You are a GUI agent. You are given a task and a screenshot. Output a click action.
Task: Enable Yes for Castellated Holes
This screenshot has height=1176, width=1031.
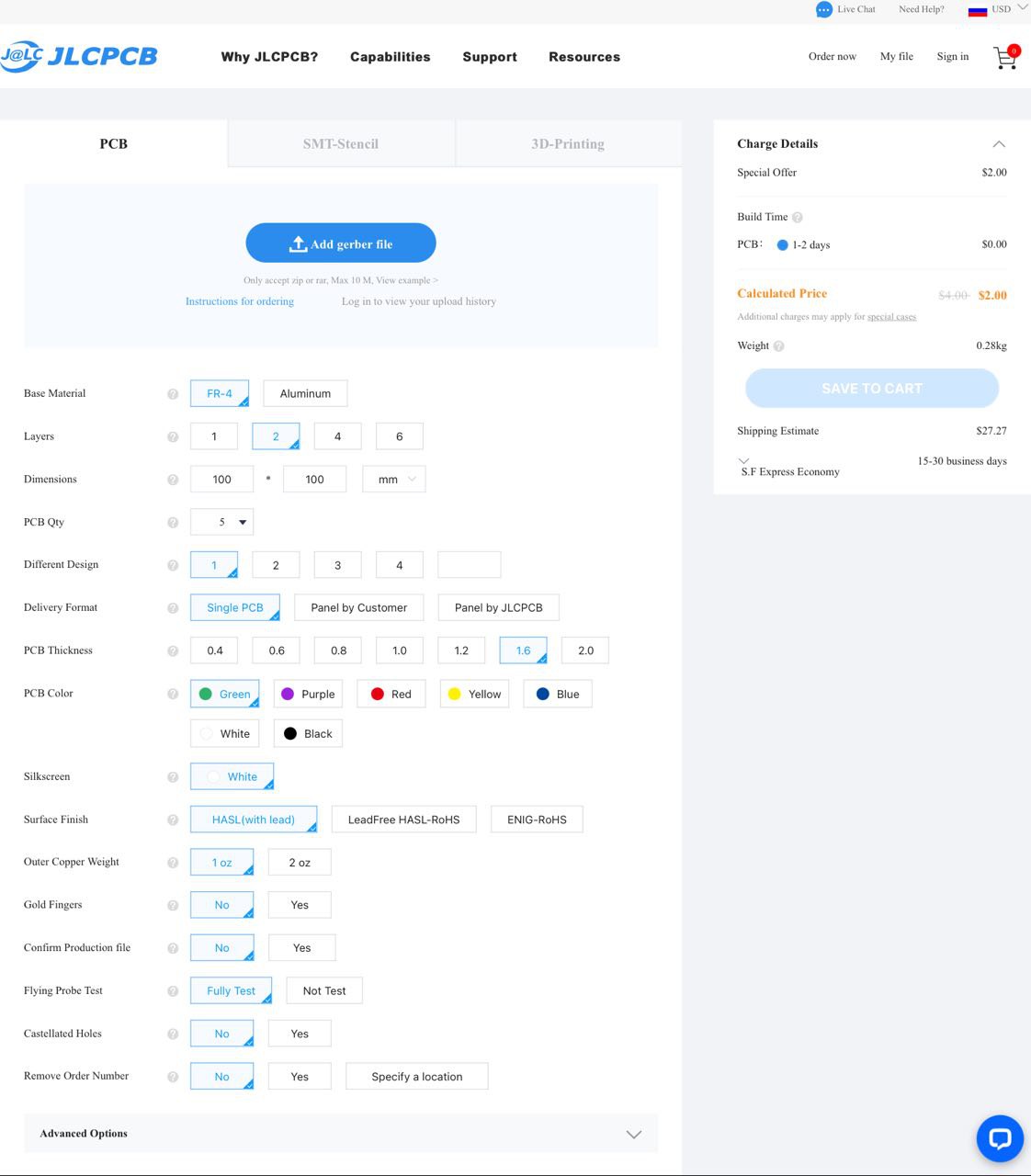pyautogui.click(x=300, y=1034)
